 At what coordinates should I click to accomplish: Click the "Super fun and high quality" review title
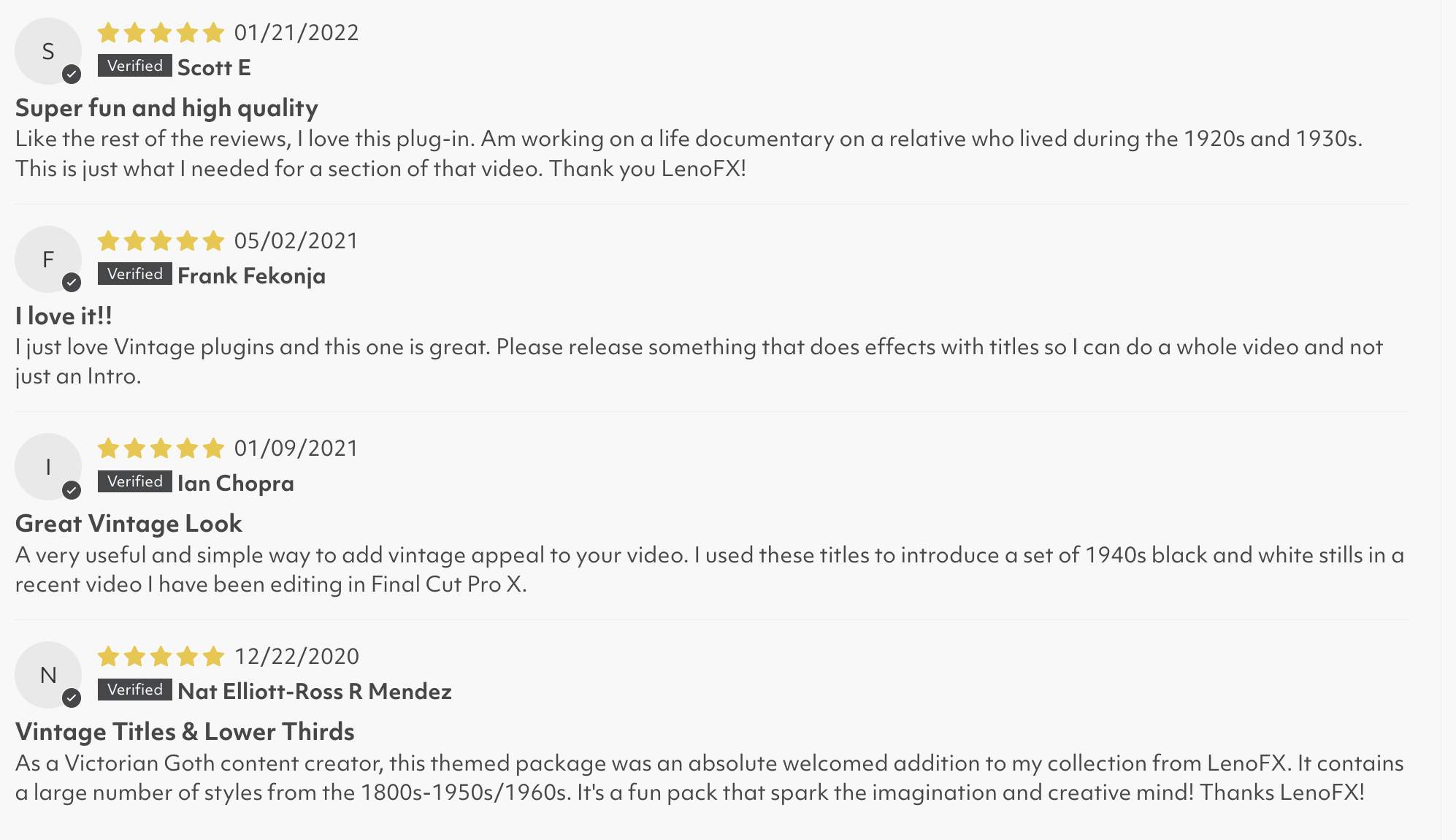(x=166, y=108)
